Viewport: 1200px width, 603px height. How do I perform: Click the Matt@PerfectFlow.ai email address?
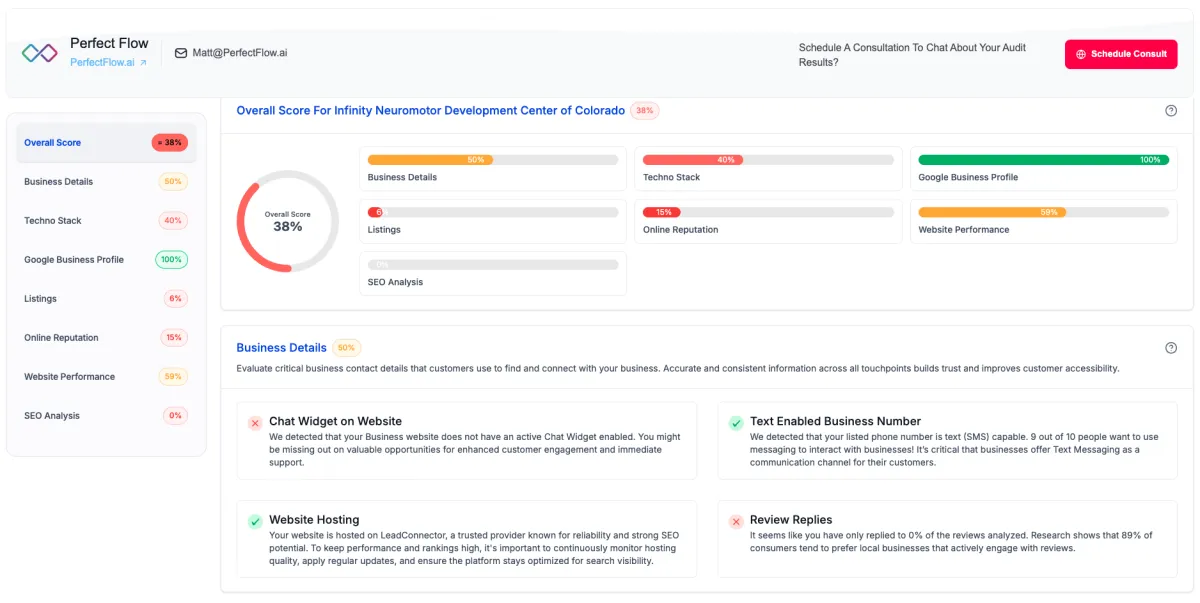point(240,52)
